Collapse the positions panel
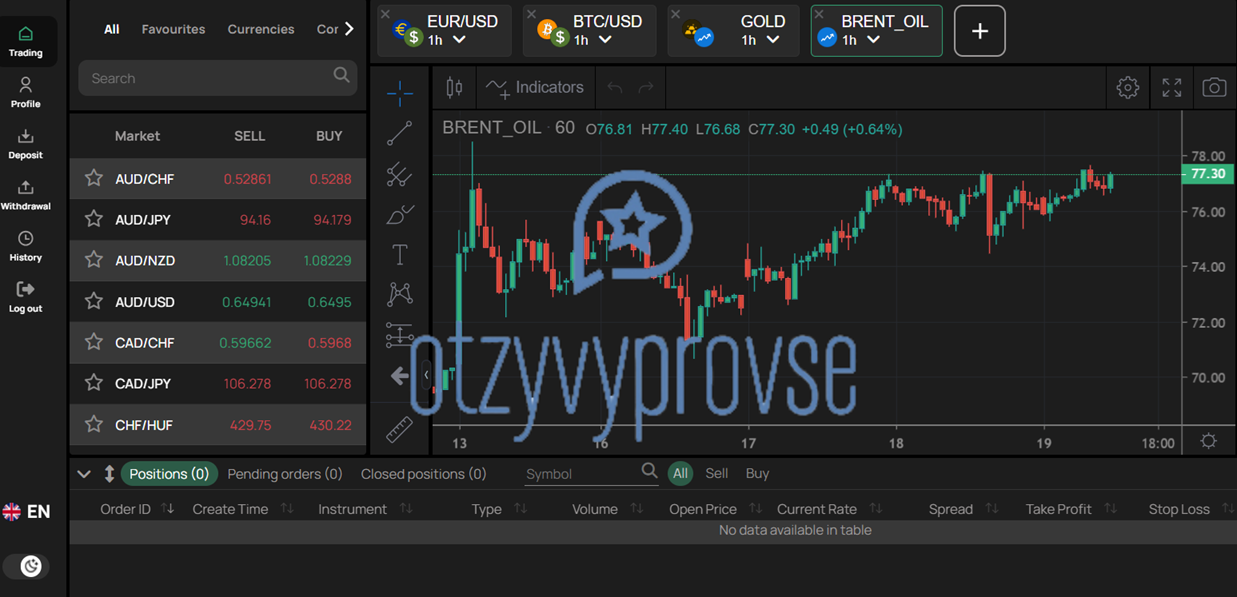1237x597 pixels. [84, 474]
